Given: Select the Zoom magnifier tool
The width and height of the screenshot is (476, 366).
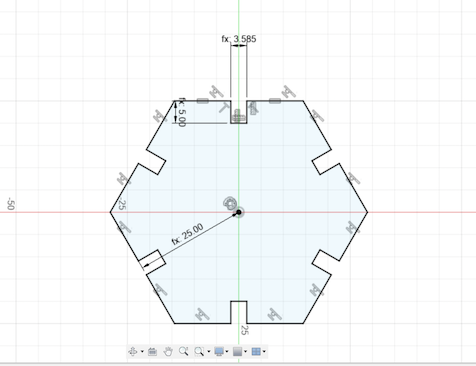Looking at the screenshot, I should click(x=183, y=351).
